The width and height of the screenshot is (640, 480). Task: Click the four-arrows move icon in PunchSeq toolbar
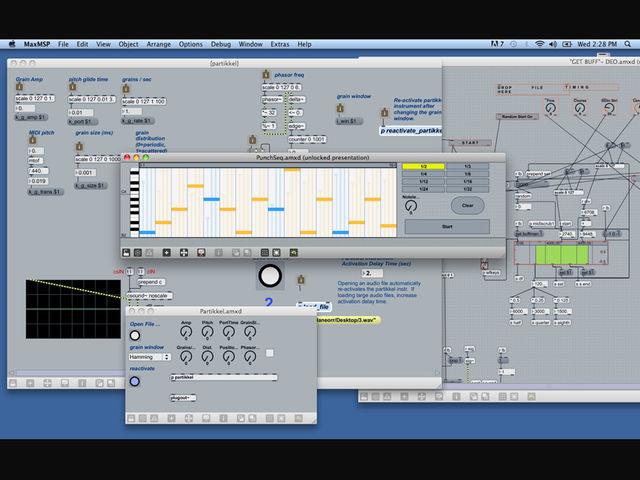pos(184,253)
